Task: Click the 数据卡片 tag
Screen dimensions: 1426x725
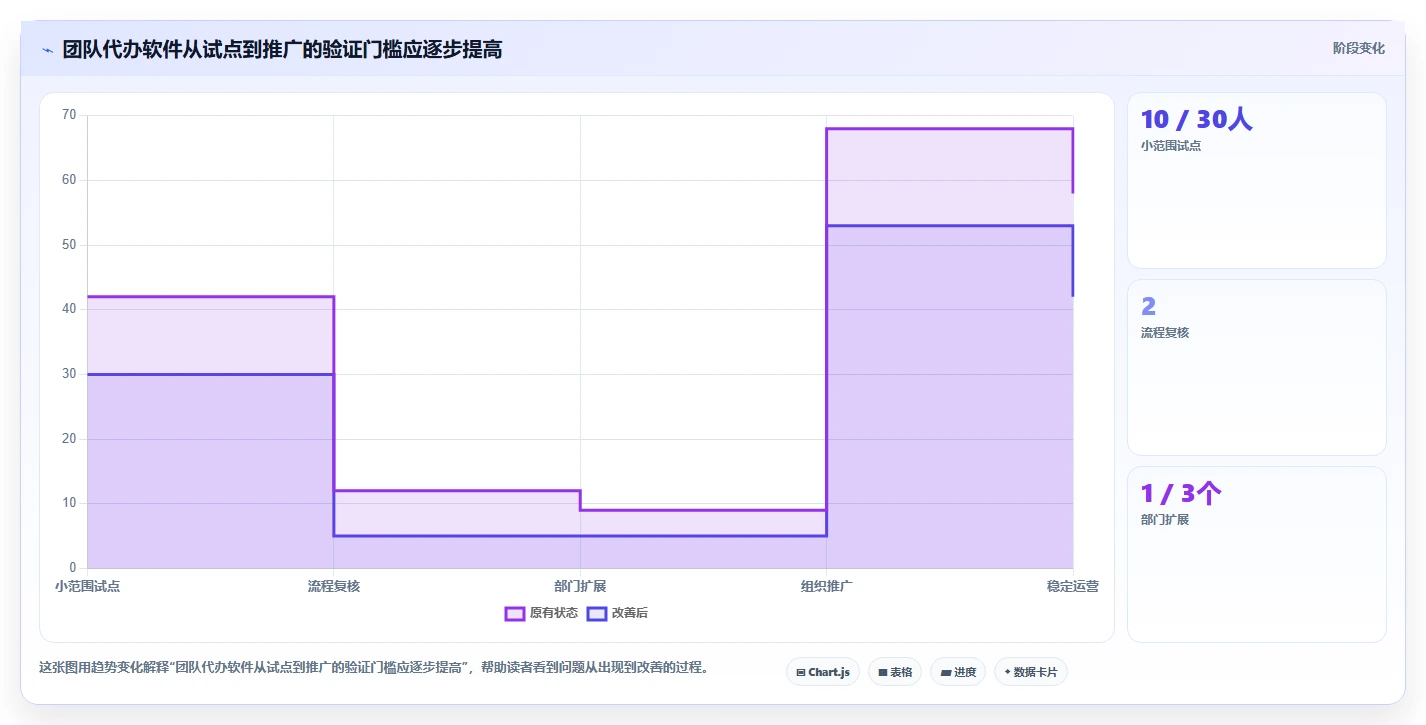Action: (x=1031, y=672)
